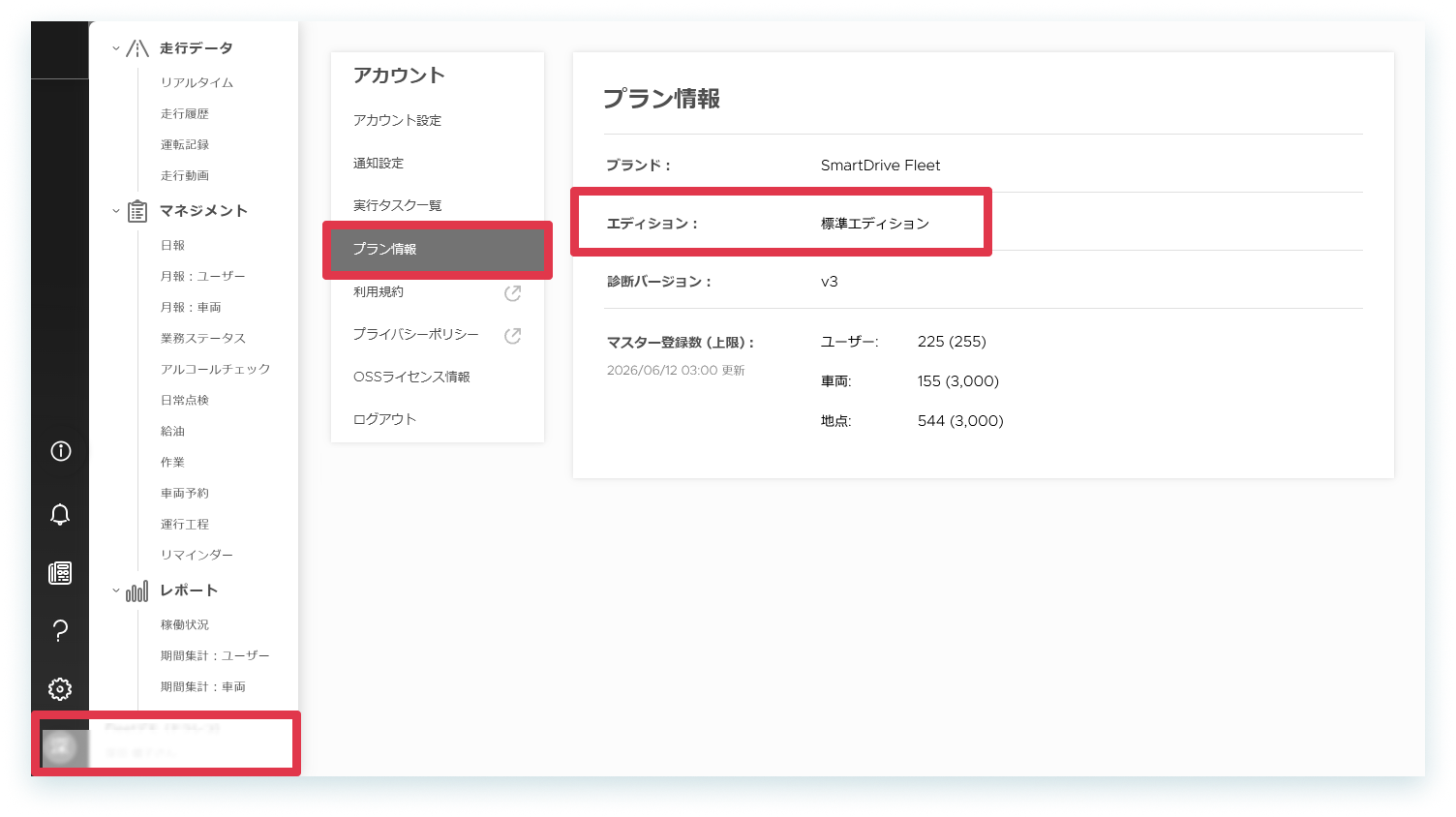This screenshot has height=817, width=1456.
Task: Open リアルタイム in the navigation tree
Action: click(197, 83)
